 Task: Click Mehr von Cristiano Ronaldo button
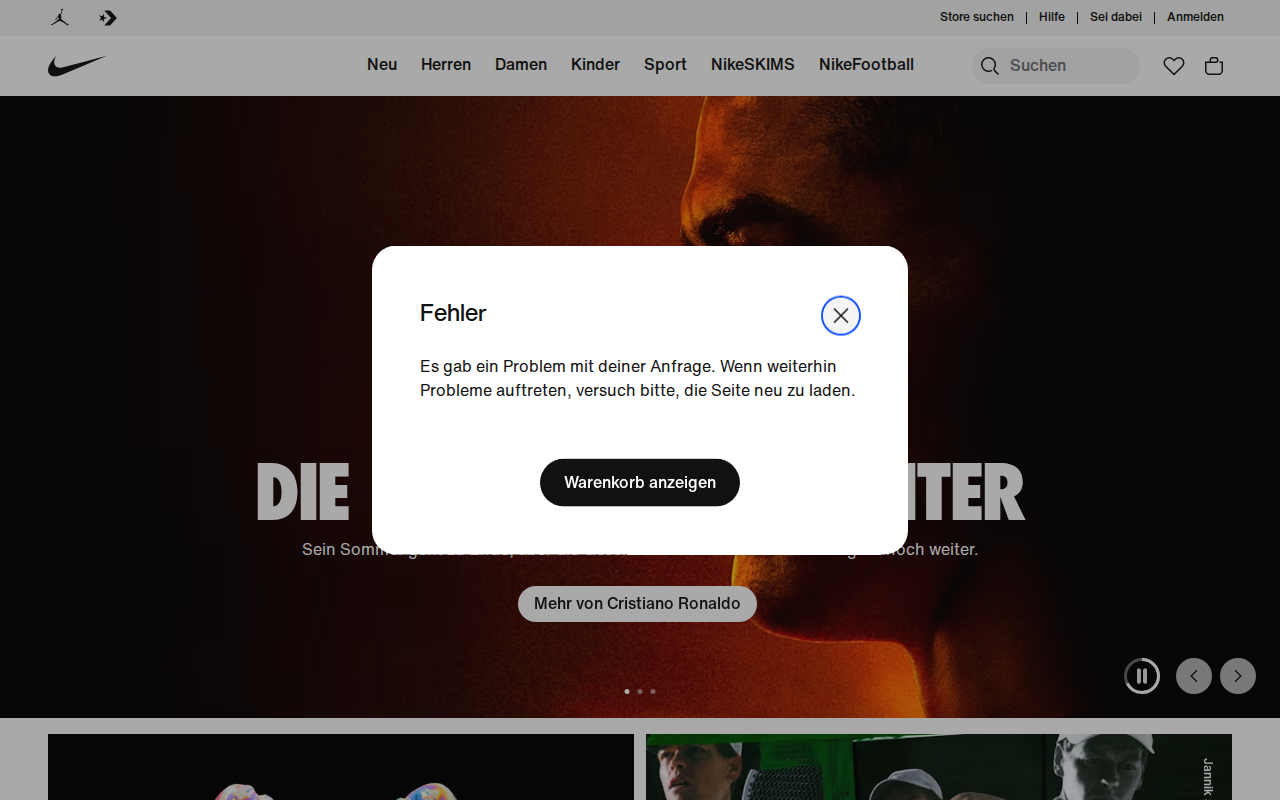637,604
